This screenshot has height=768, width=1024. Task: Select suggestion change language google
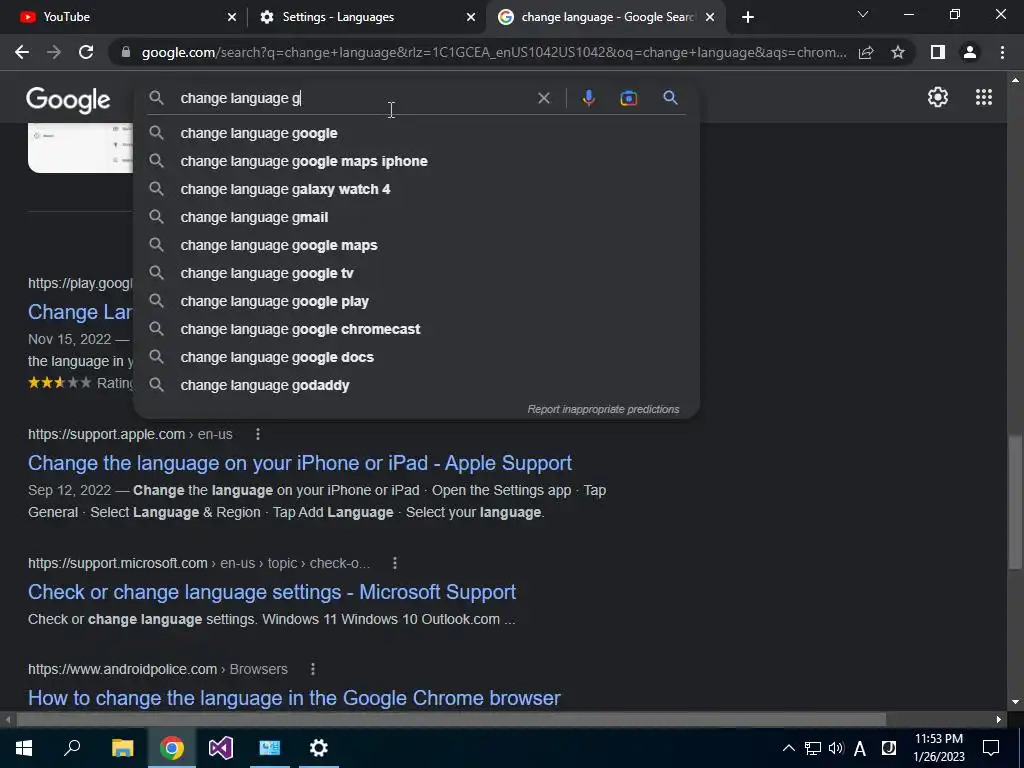click(416, 133)
